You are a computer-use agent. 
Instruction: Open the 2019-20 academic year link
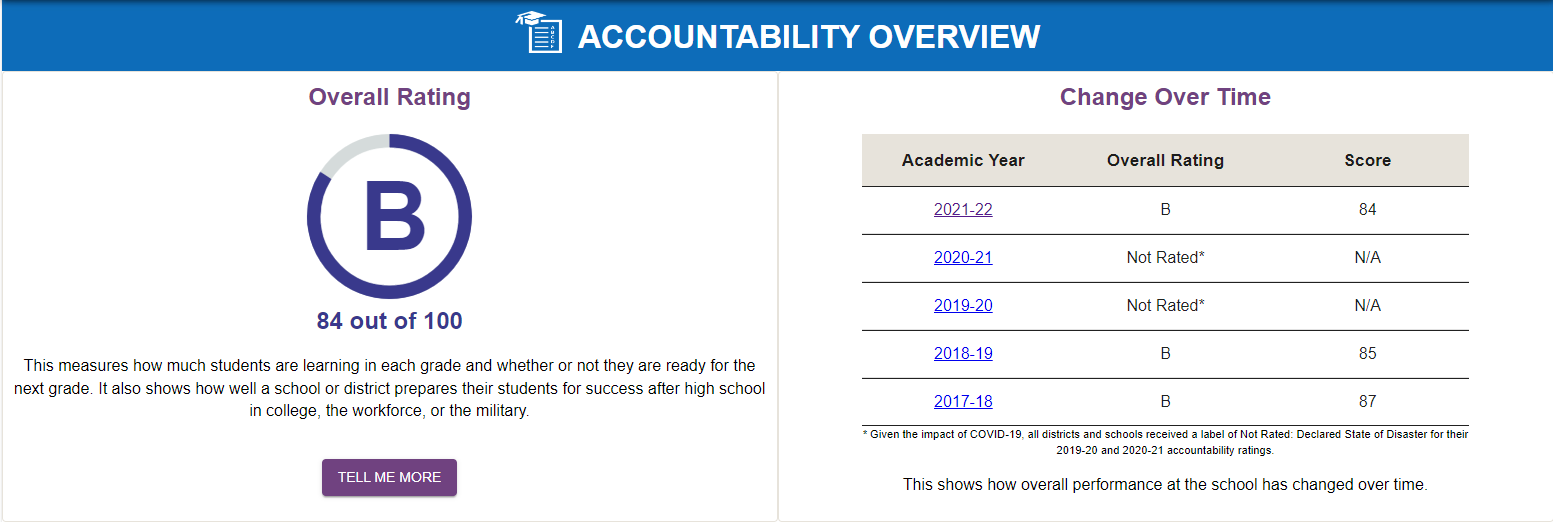click(x=963, y=306)
